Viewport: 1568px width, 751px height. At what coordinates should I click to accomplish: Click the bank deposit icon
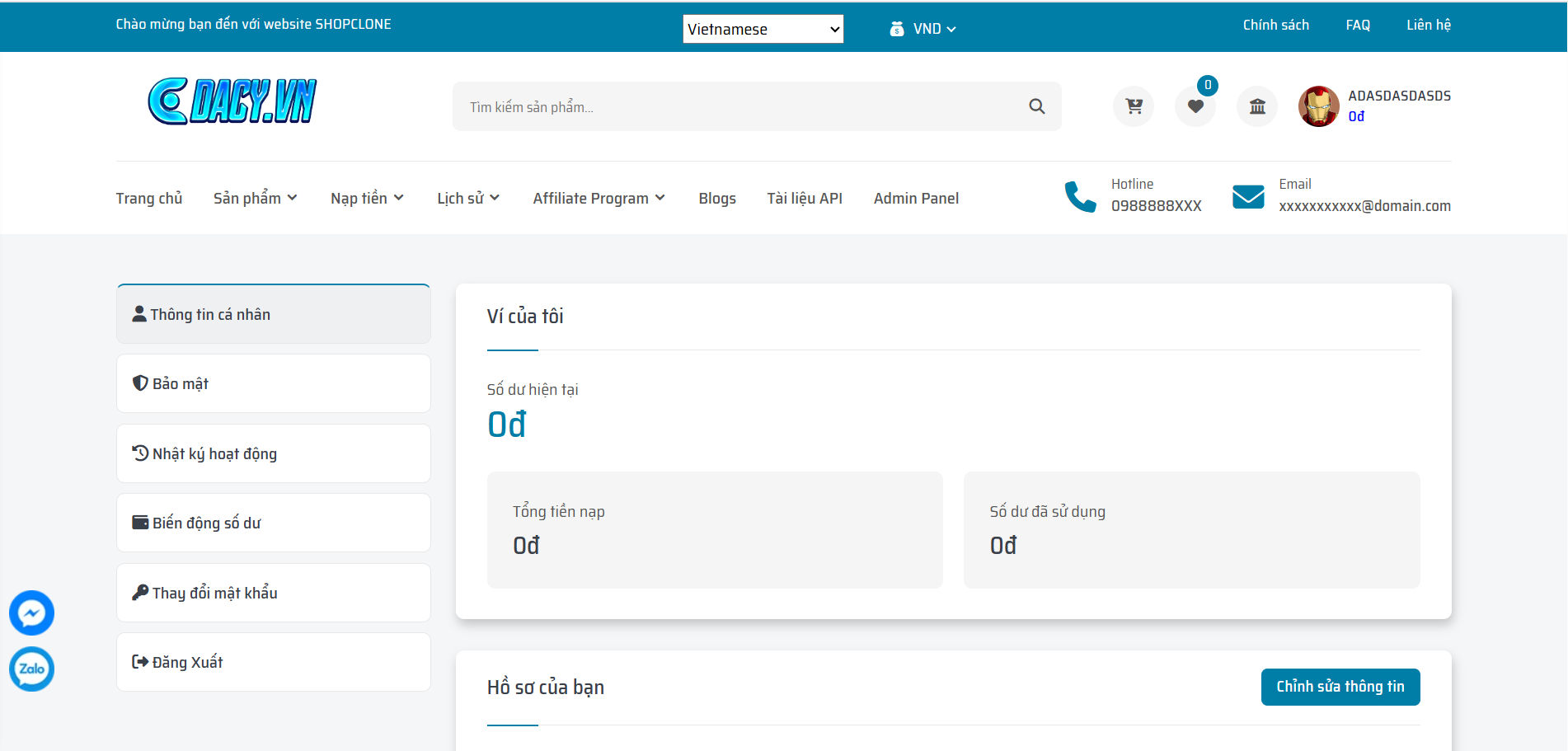pos(1257,106)
